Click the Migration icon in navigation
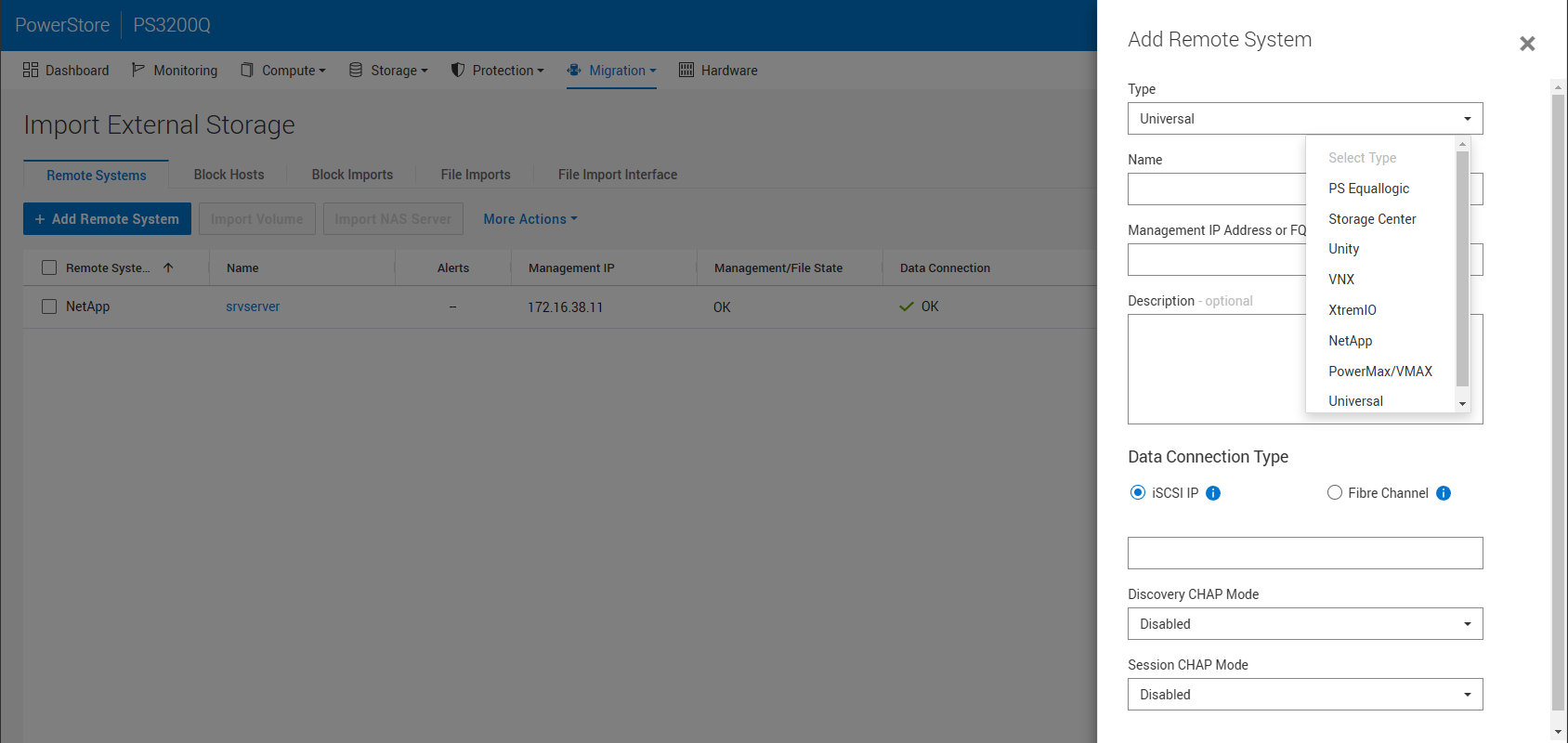 (x=574, y=70)
